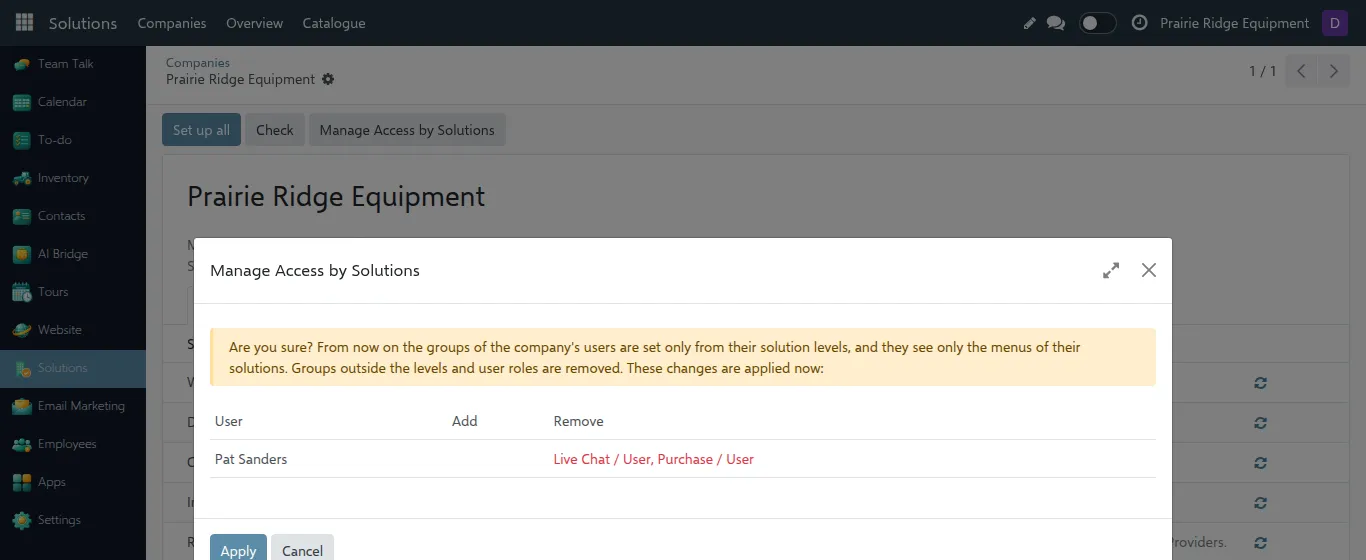Click the Prairie Ridge Equipment form title
1366x560 pixels.
(x=336, y=196)
